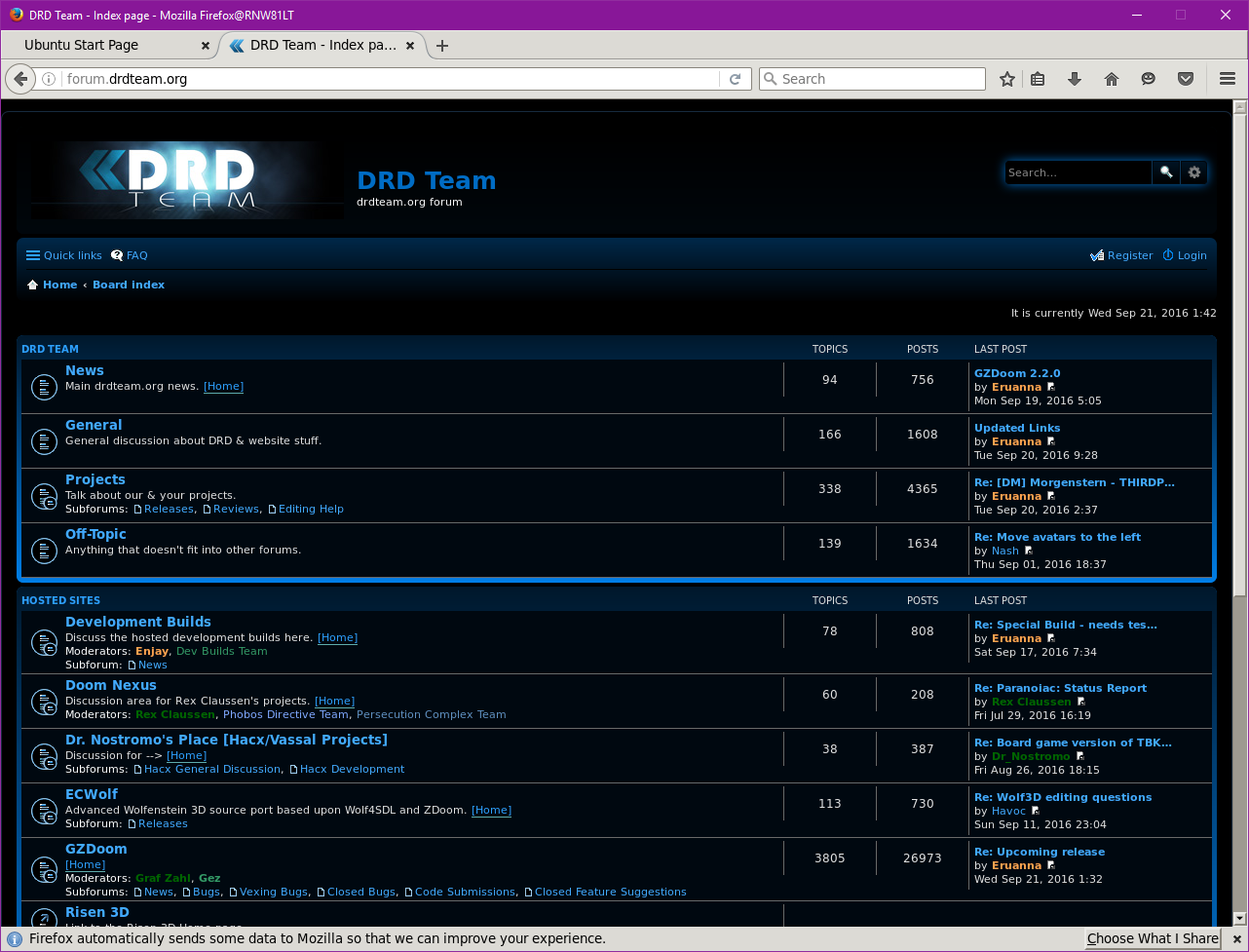Click the DRD Team site title heading
The height and width of the screenshot is (952, 1249).
tap(427, 180)
